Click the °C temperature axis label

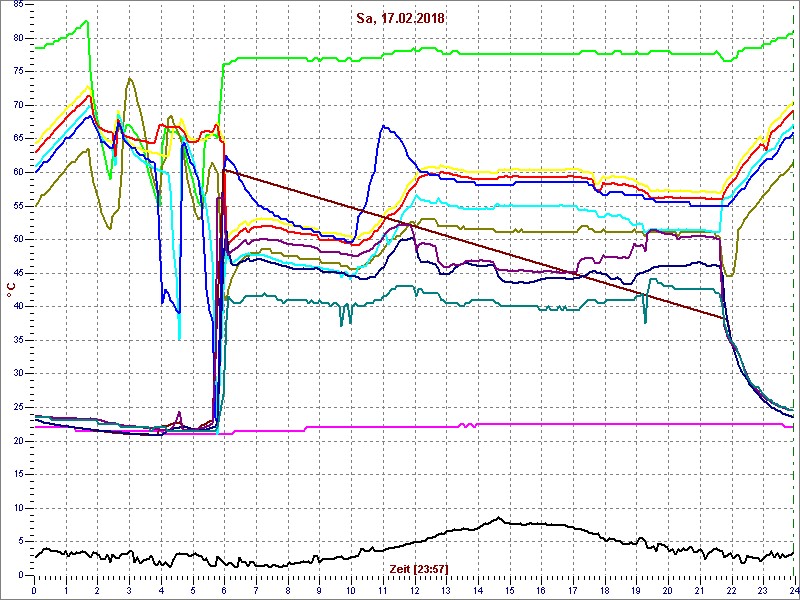click(11, 289)
